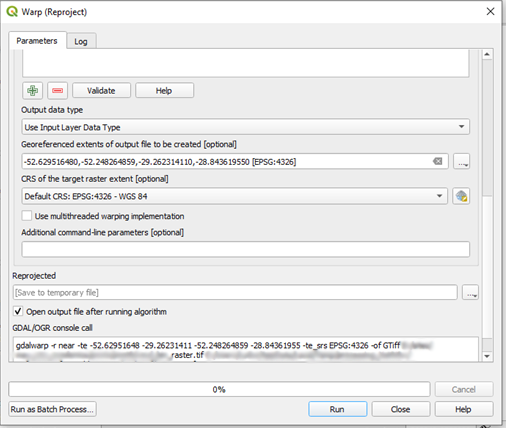The image size is (506, 428).
Task: Close the Warp dialog with the X
Action: [490, 12]
